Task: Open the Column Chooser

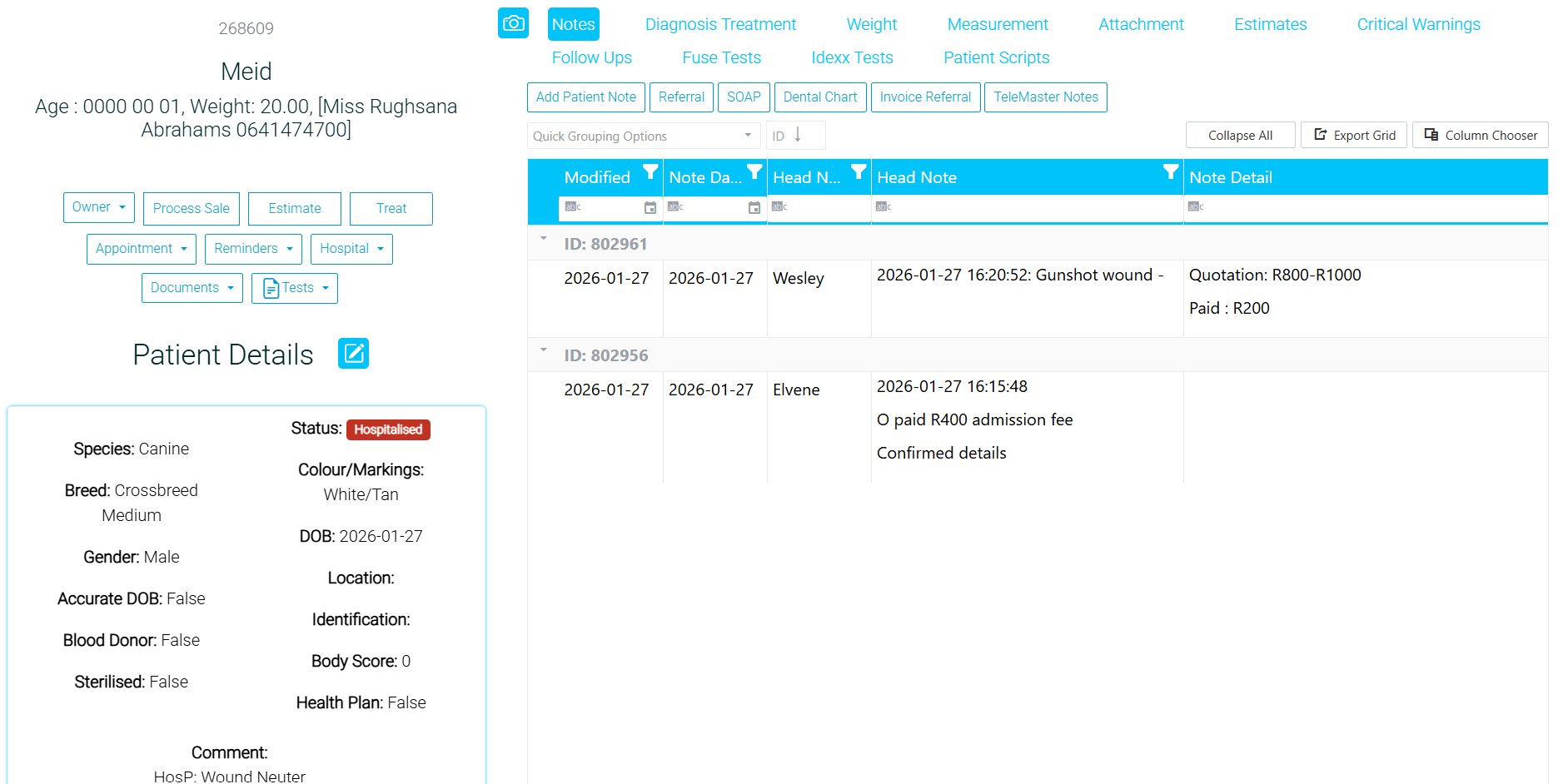Action: coord(1481,135)
